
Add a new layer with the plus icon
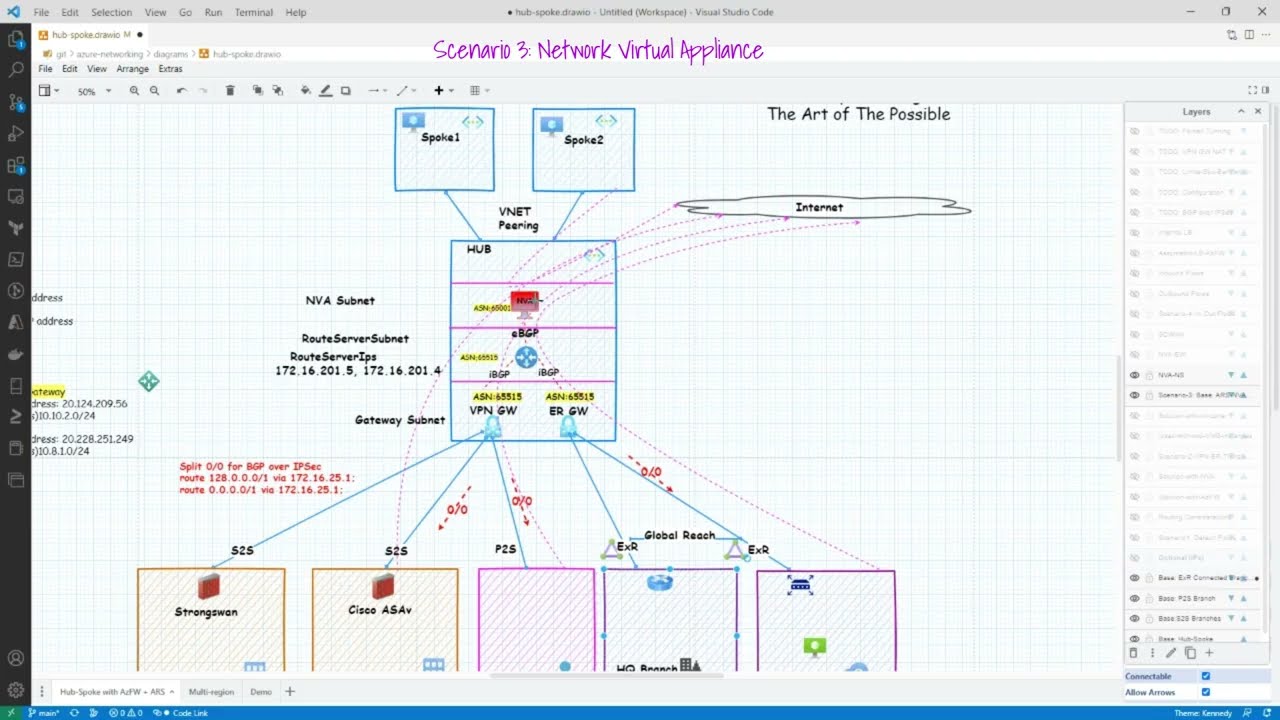(1209, 653)
